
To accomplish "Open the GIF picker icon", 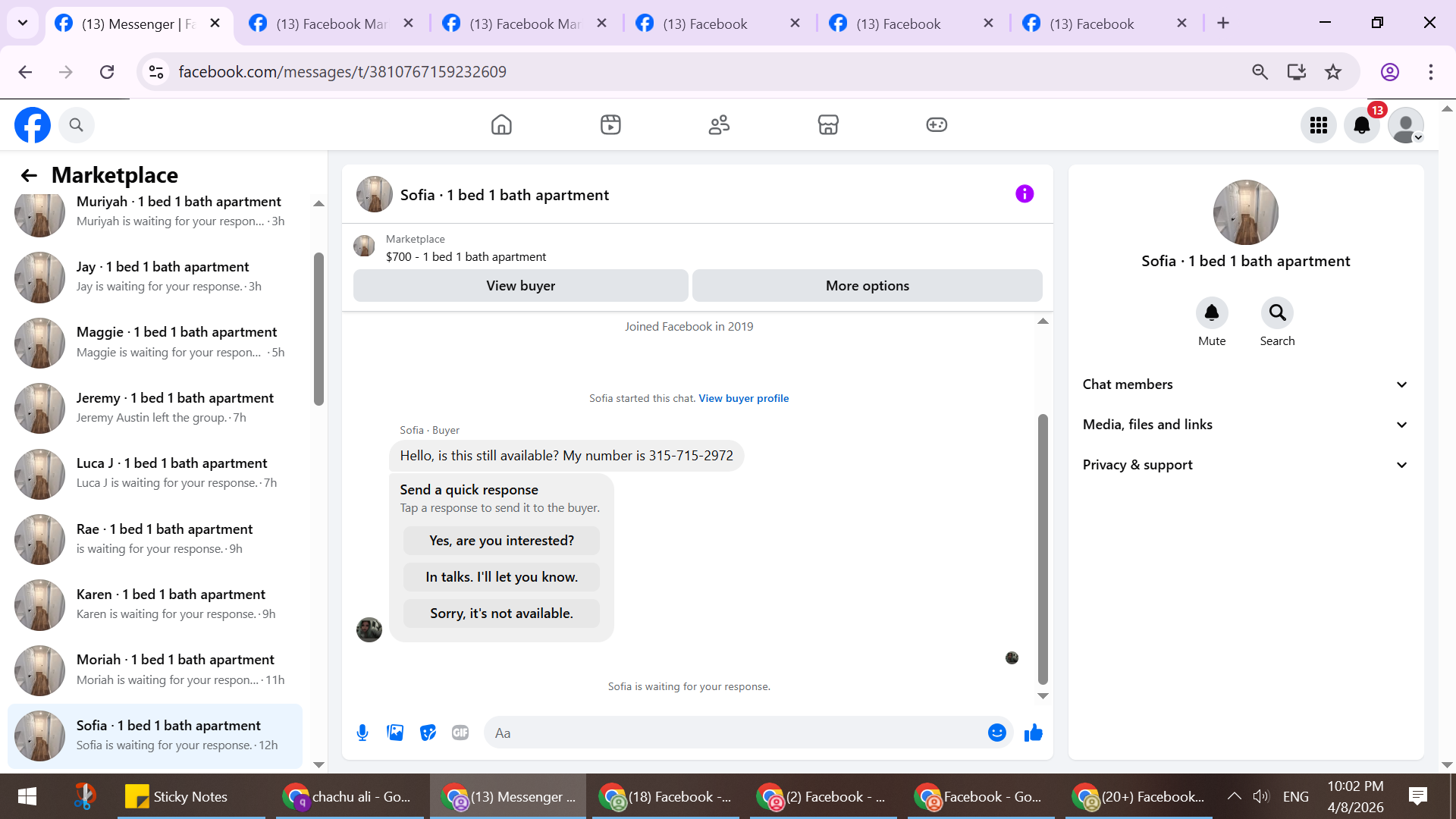I will [460, 733].
